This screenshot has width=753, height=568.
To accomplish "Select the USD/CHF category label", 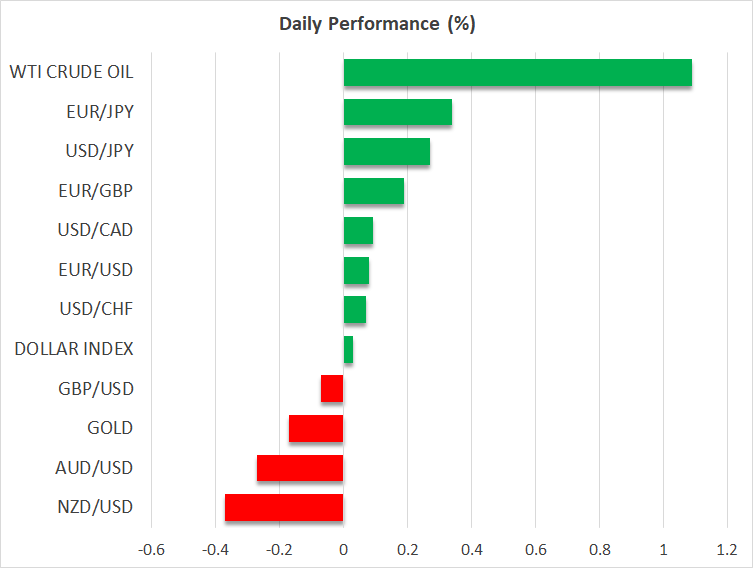I will (97, 309).
